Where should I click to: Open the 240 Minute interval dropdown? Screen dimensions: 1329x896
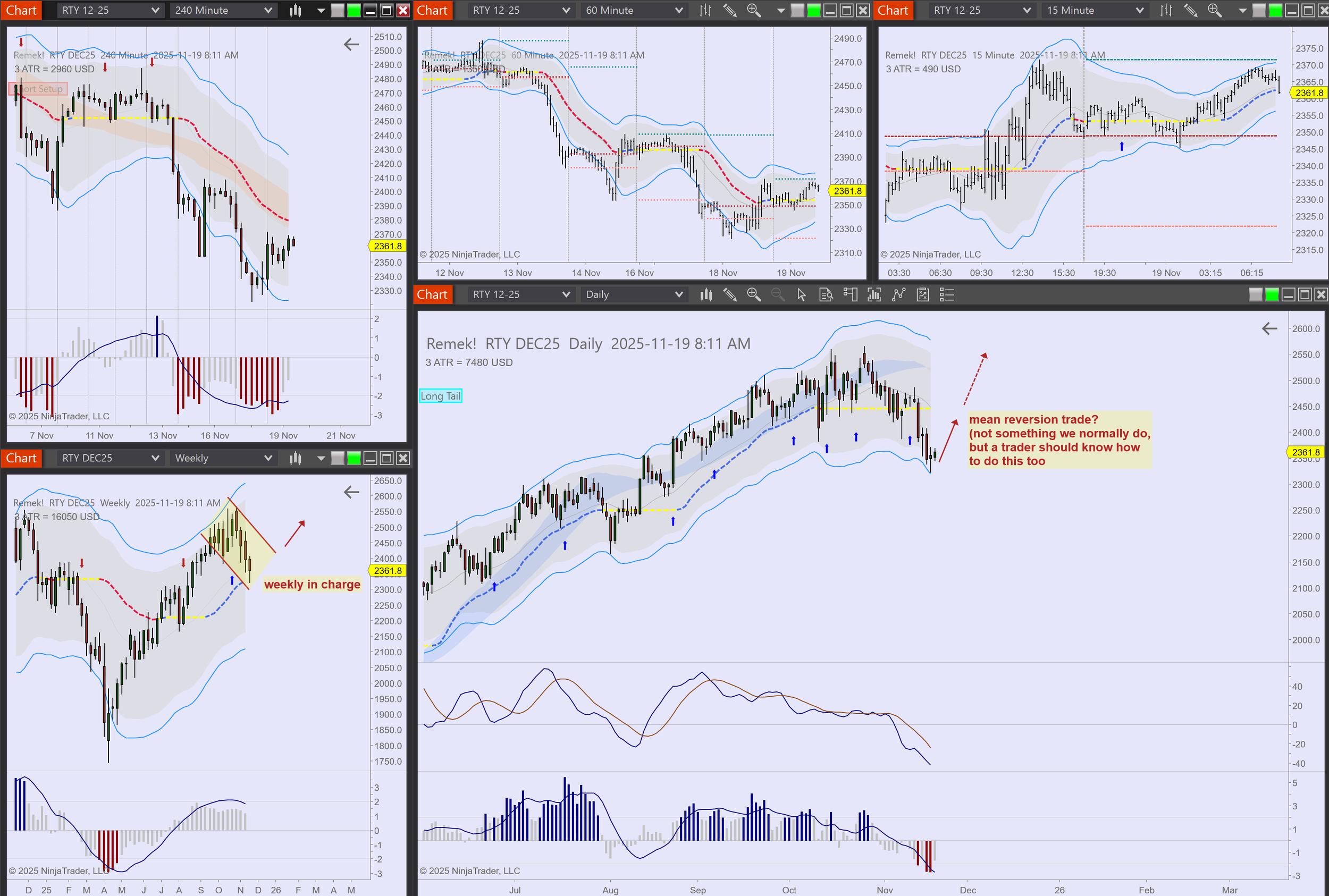(x=223, y=10)
